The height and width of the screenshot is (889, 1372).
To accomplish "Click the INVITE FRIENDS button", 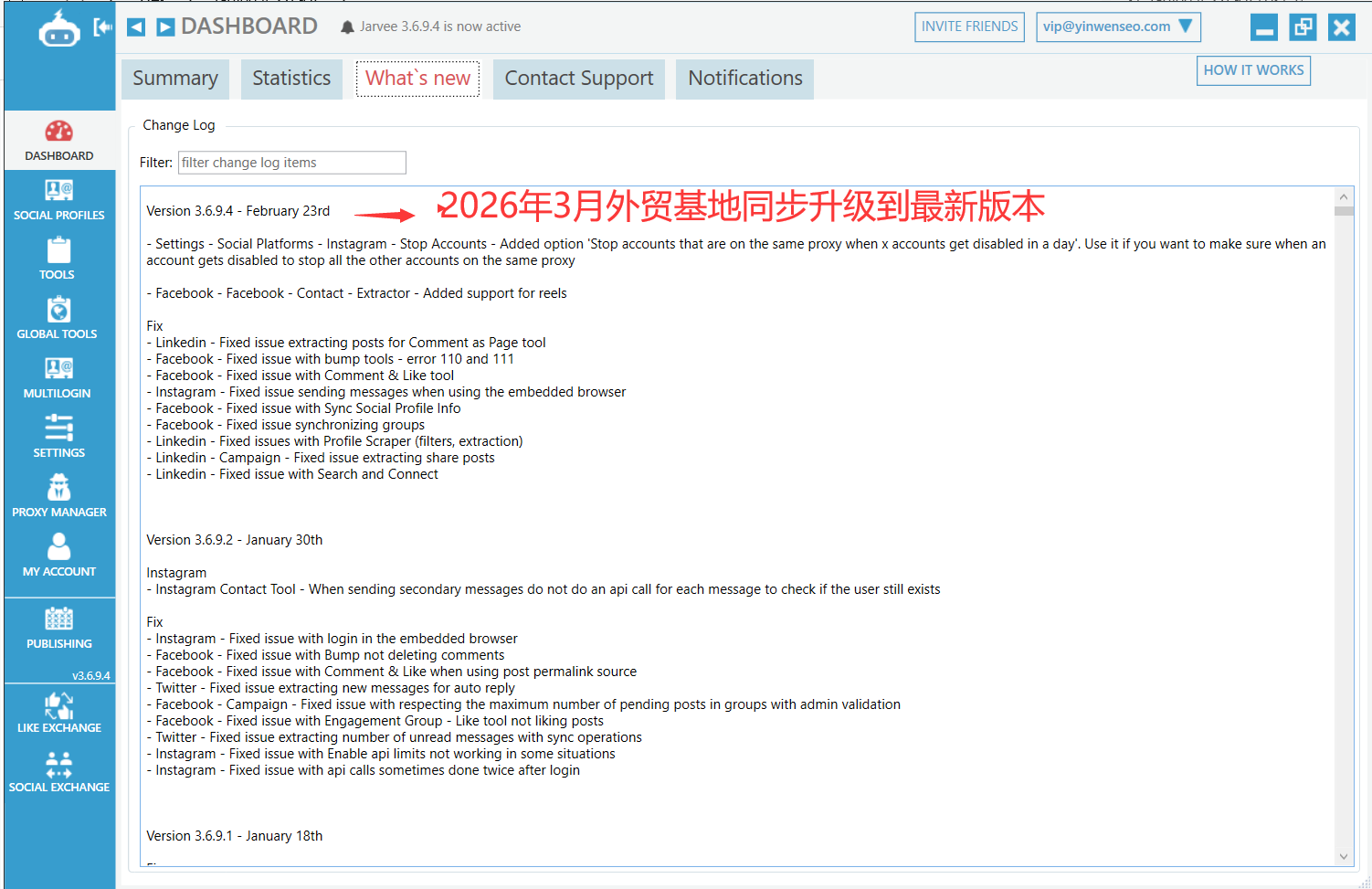I will pos(969,26).
